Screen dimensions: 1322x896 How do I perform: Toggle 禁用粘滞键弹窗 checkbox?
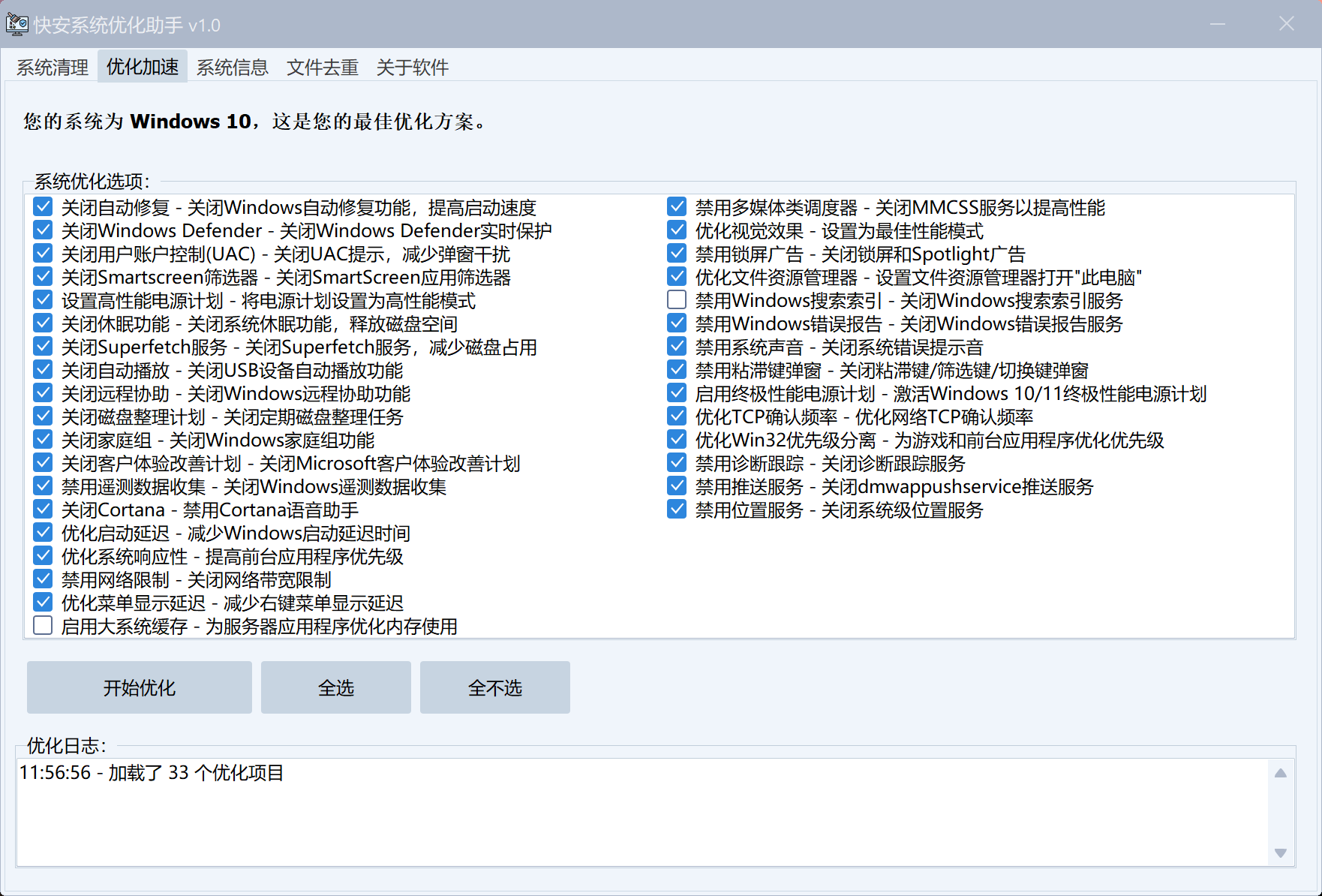pos(677,370)
